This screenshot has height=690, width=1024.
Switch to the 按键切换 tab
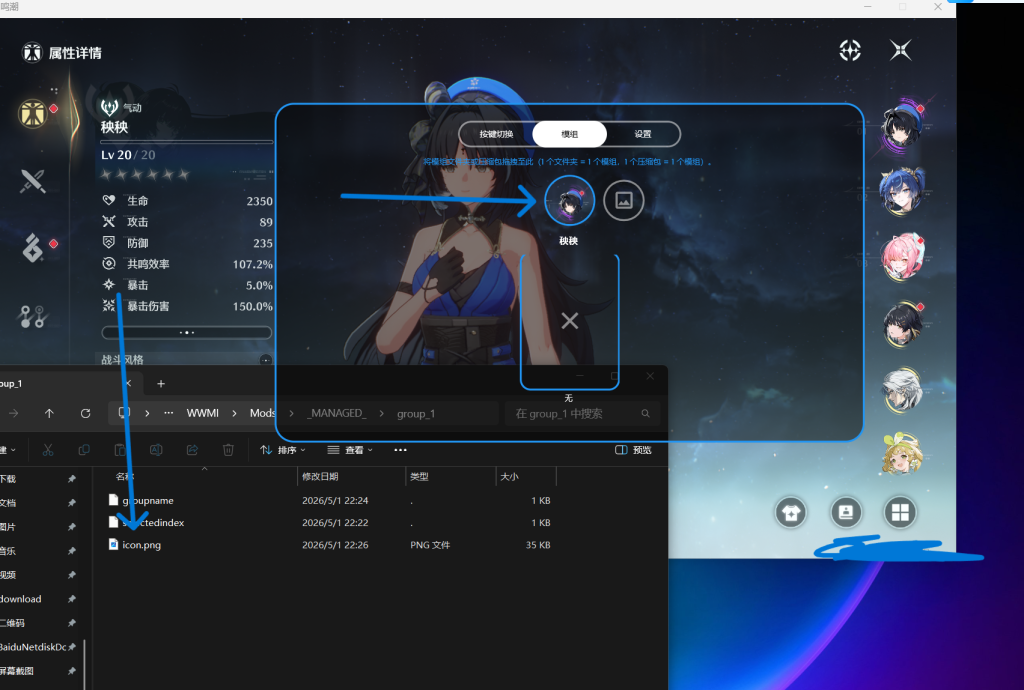click(x=496, y=134)
